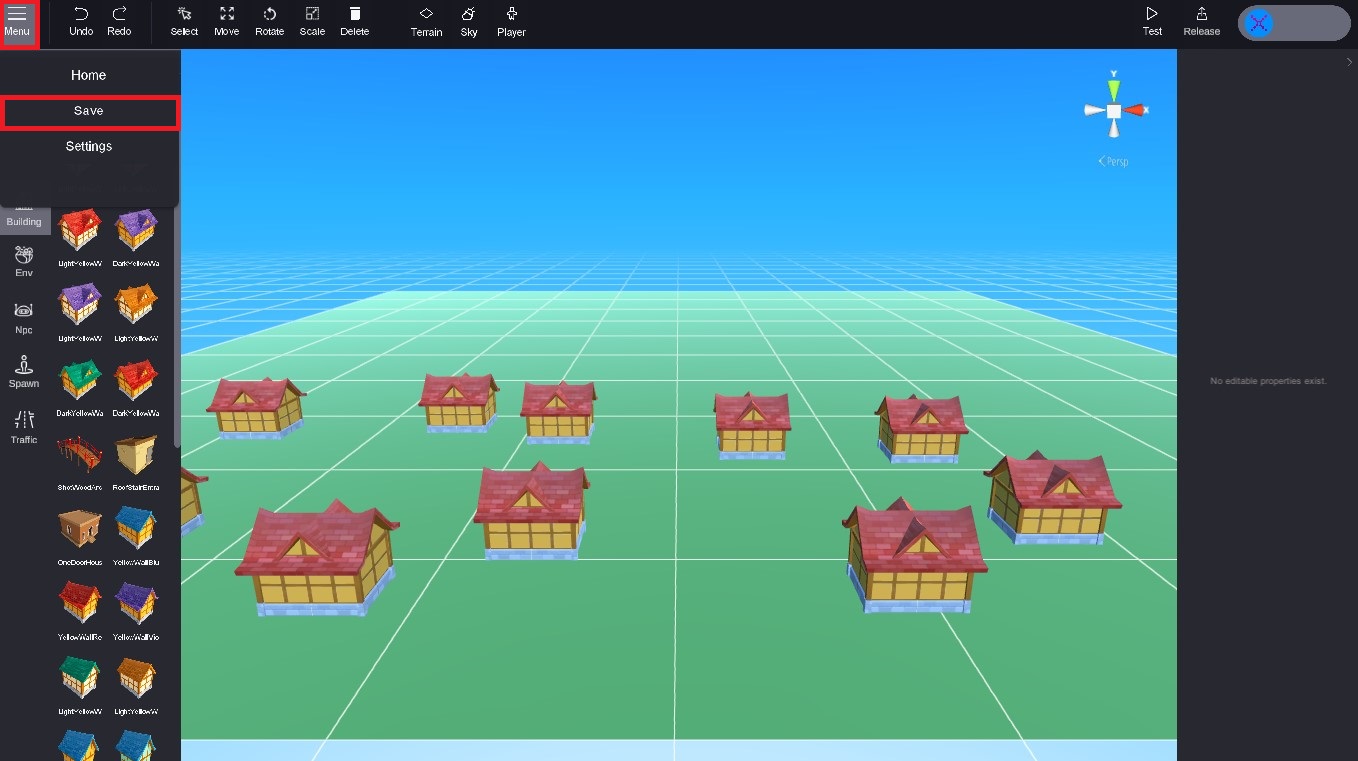
Task: Activate the Scale tool
Action: click(311, 20)
